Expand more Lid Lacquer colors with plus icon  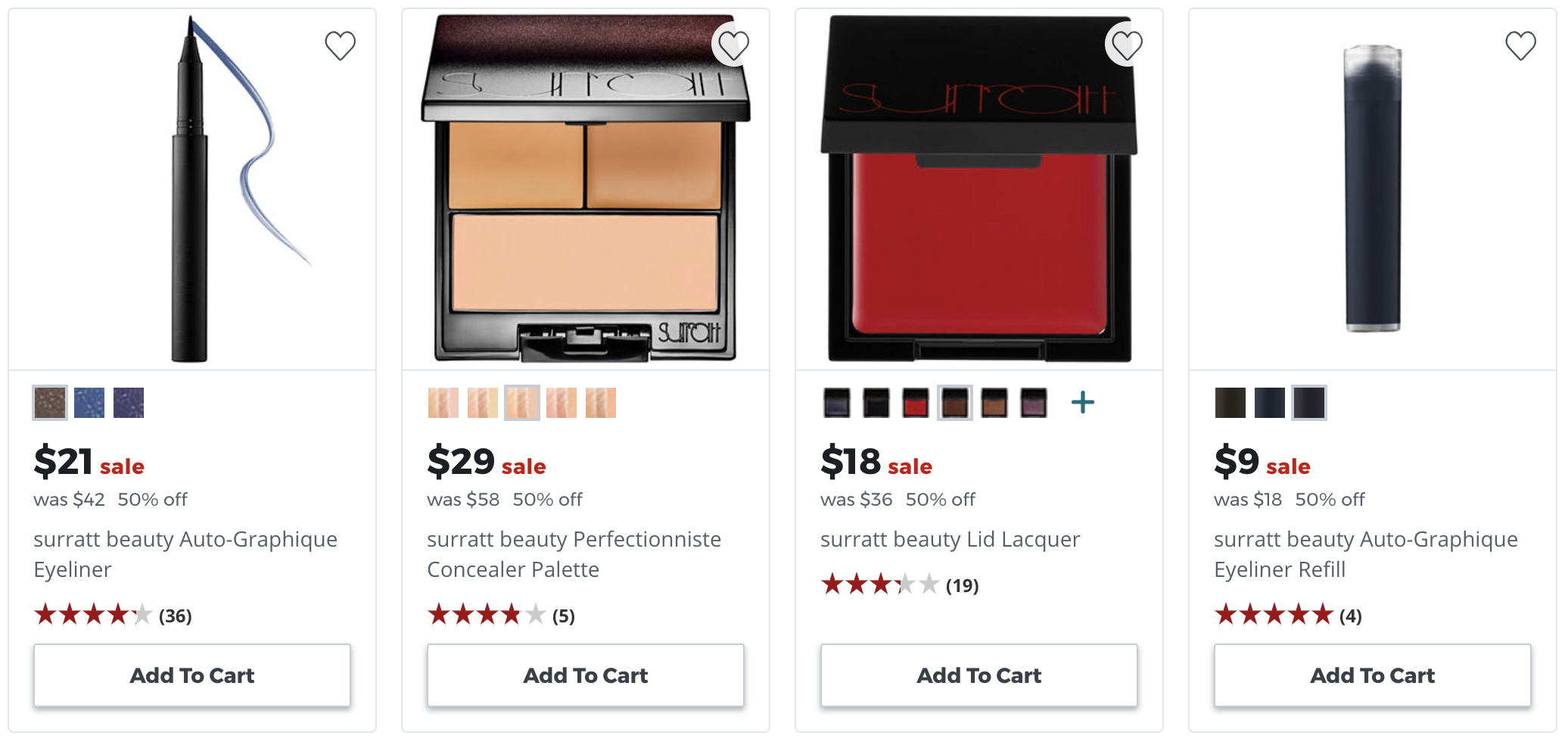click(x=1083, y=402)
